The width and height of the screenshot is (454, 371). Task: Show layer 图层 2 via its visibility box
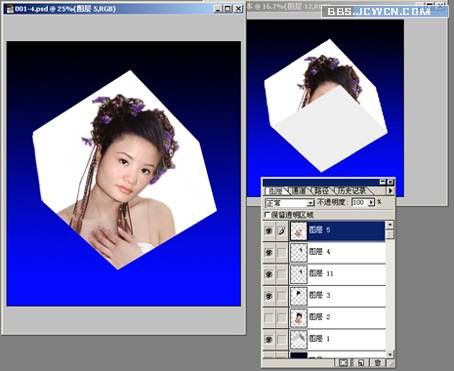269,318
